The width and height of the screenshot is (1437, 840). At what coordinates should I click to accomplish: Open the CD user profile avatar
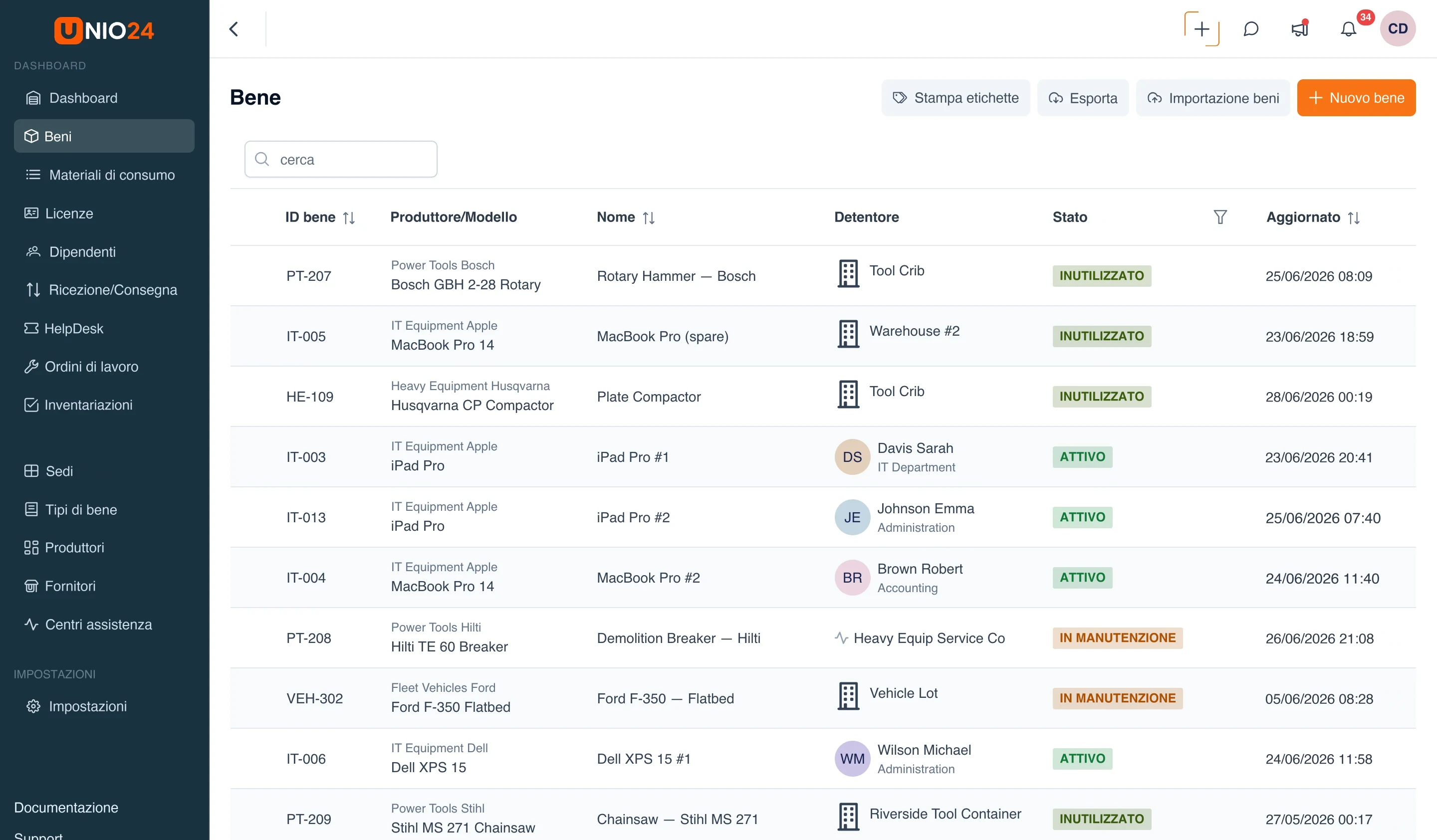click(1398, 28)
